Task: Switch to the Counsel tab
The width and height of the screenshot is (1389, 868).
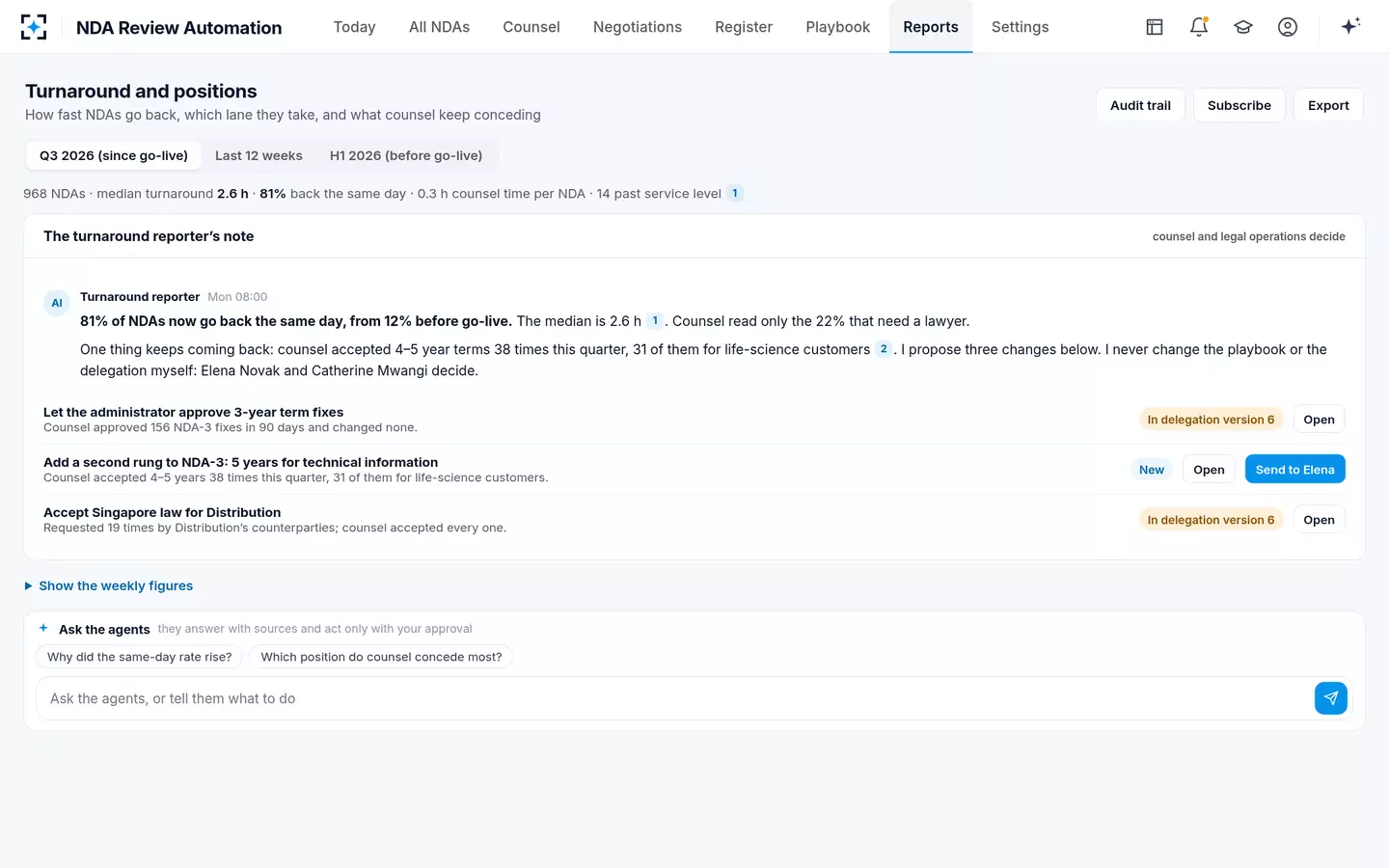Action: tap(531, 27)
